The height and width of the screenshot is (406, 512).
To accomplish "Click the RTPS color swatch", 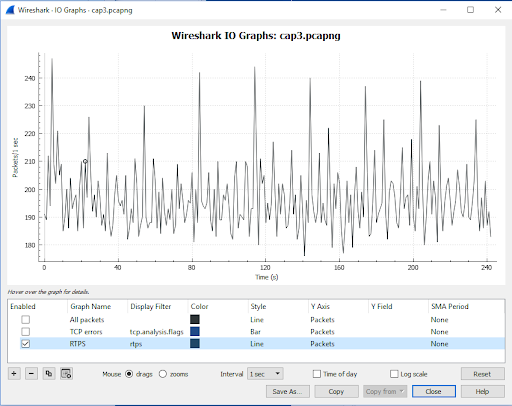I will (195, 344).
